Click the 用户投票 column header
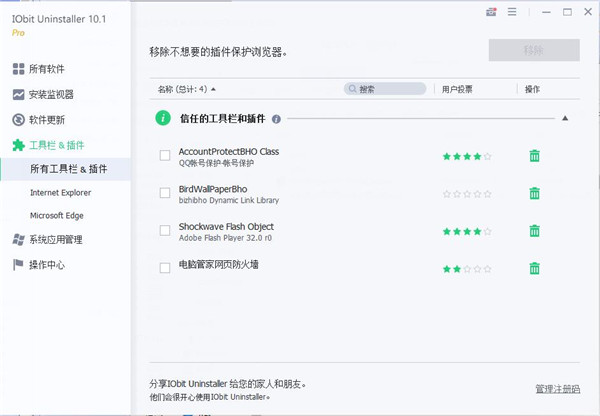 (x=457, y=89)
